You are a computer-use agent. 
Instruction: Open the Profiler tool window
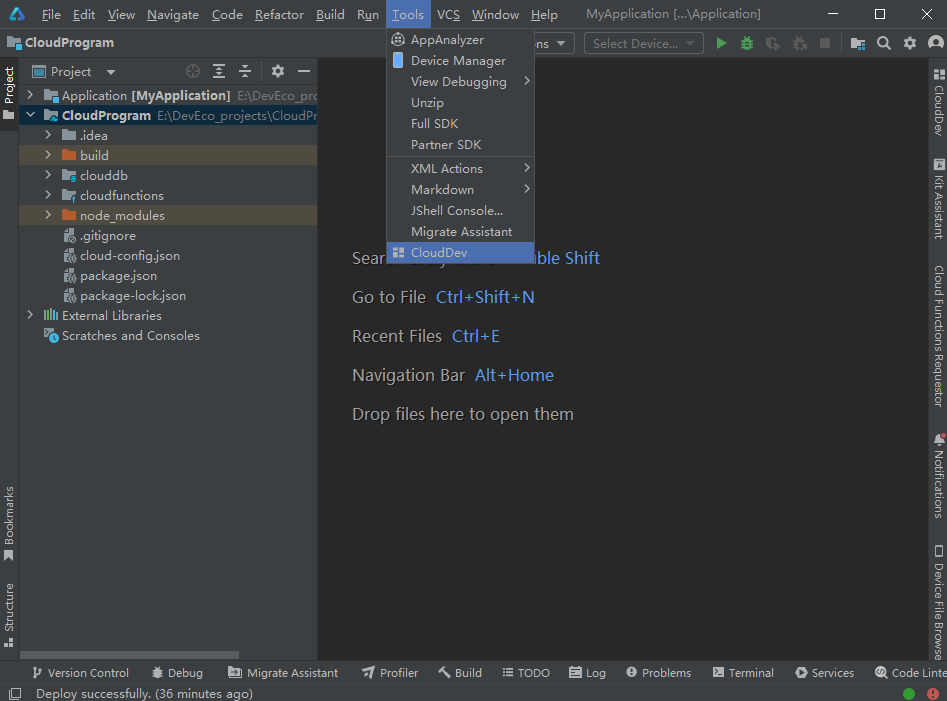(x=390, y=673)
